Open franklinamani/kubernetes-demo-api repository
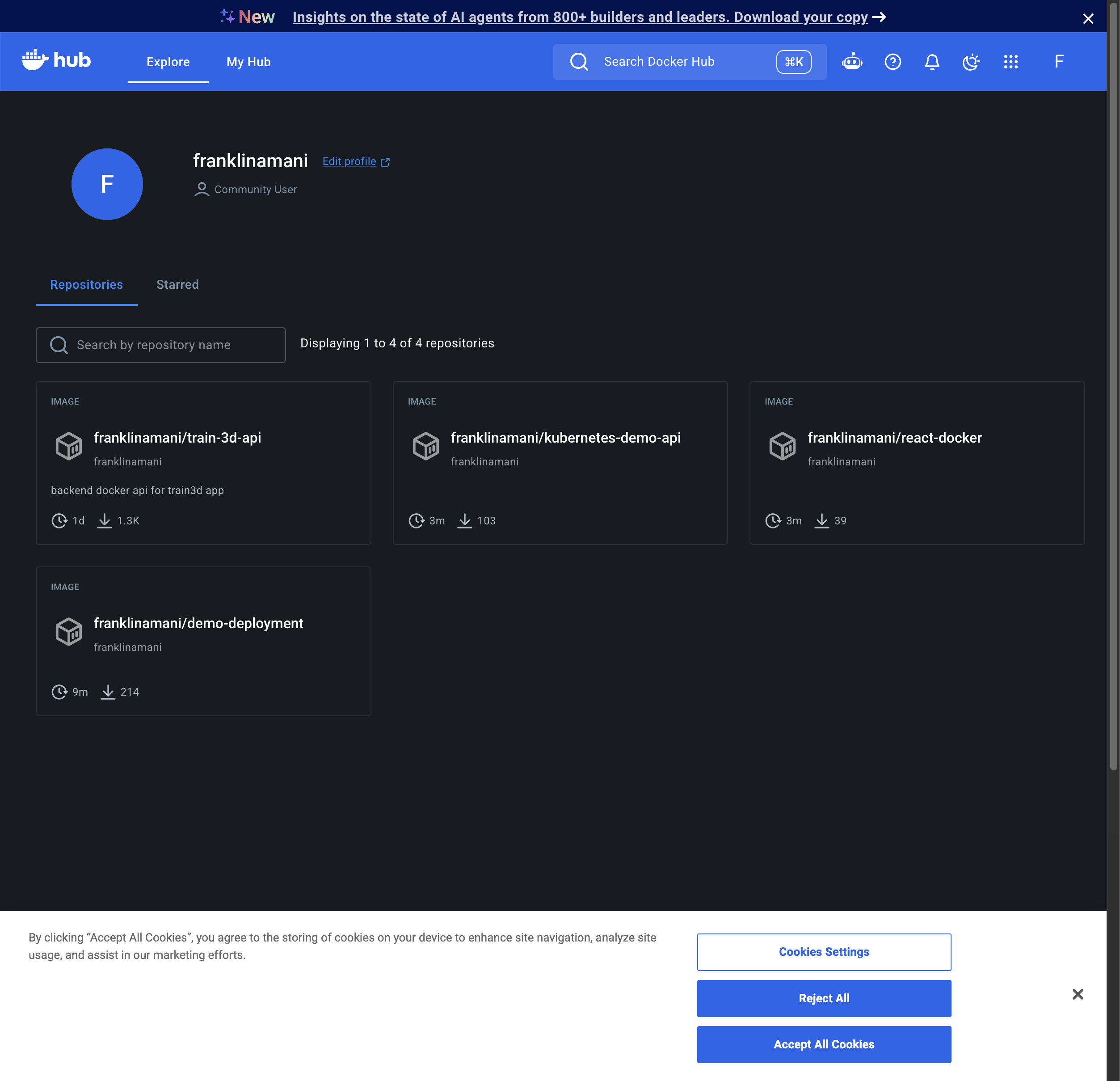This screenshot has width=1120, height=1081. pos(565,437)
